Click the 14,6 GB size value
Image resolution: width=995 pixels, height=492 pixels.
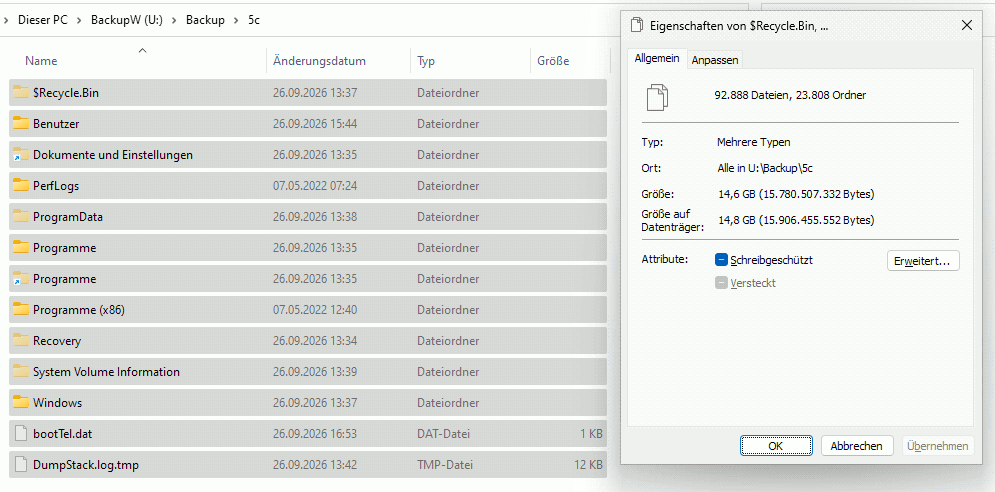click(x=796, y=193)
